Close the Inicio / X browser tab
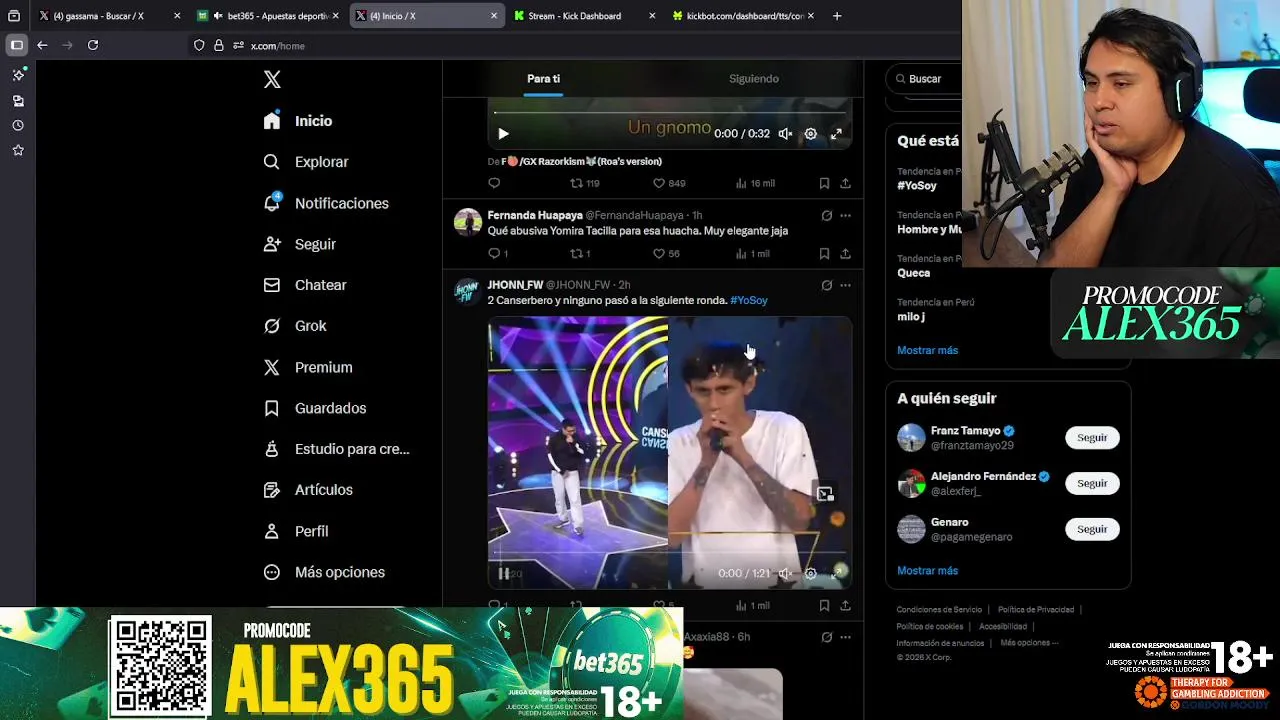 pyautogui.click(x=494, y=16)
